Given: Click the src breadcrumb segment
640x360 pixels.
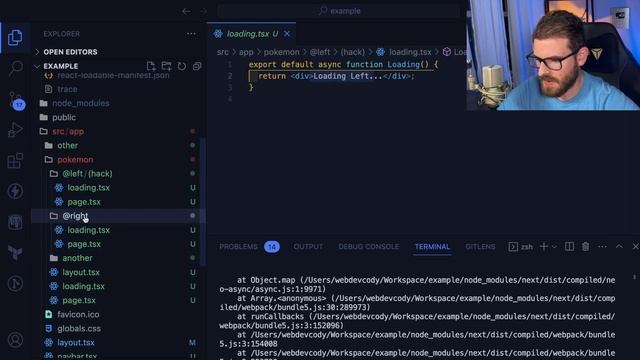Looking at the screenshot, I should click(x=223, y=52).
